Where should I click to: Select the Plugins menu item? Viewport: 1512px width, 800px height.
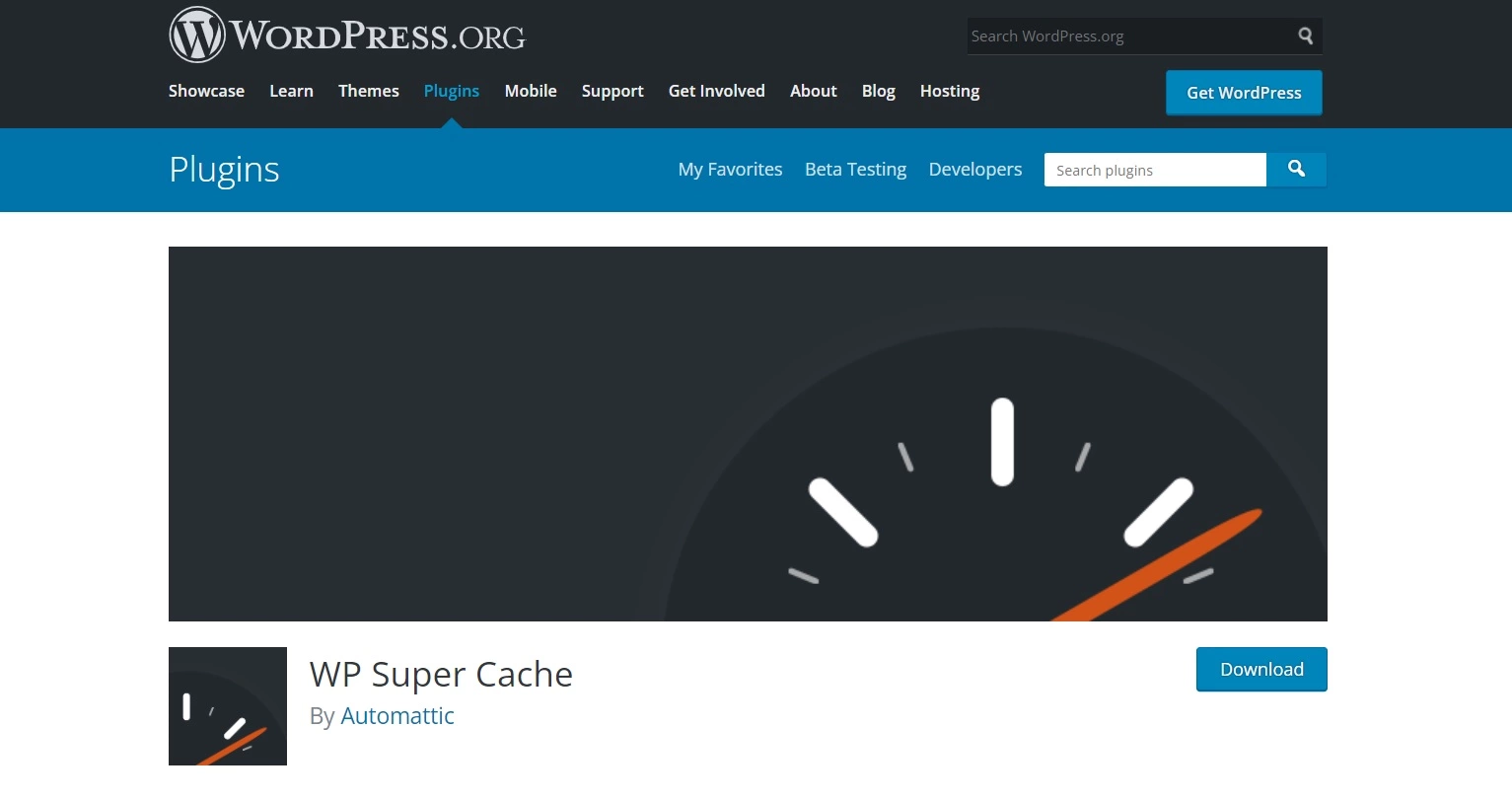pyautogui.click(x=452, y=91)
